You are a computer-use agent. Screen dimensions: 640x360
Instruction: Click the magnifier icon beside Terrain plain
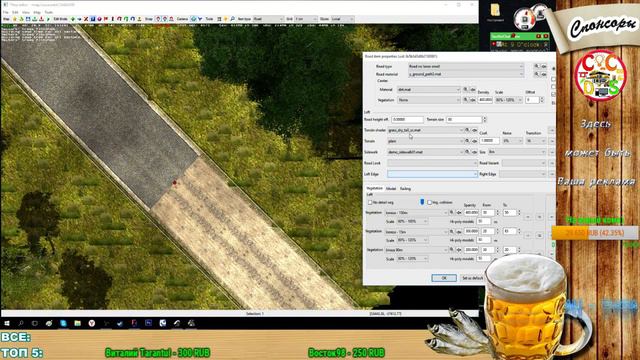tap(467, 141)
